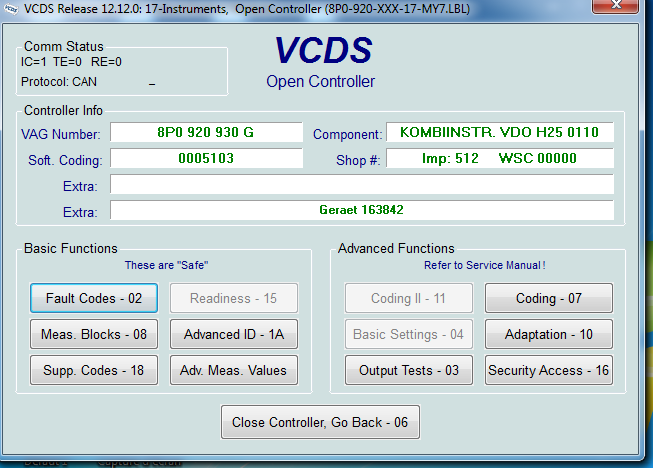
Task: Click the disabled Coding II - 11 button
Action: coord(409,298)
